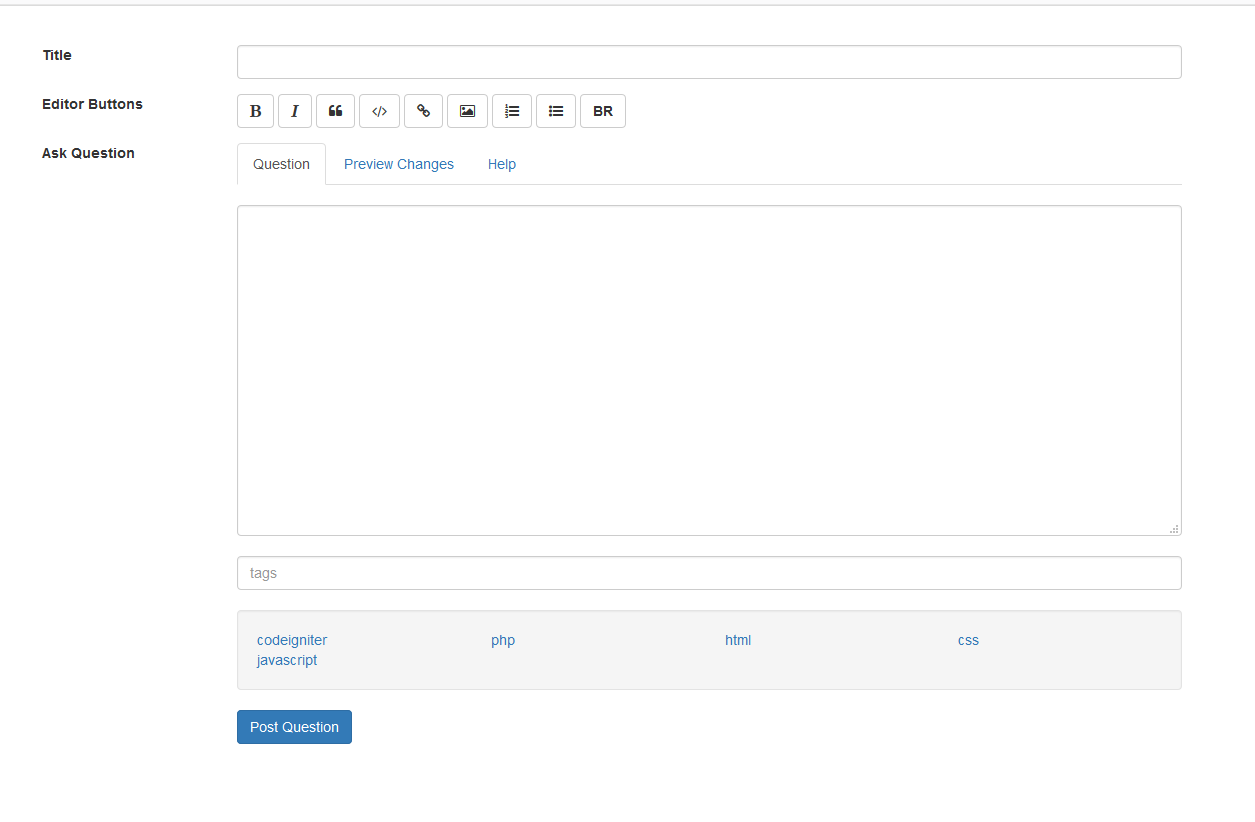This screenshot has height=822, width=1255.
Task: Insert a code block with the code icon
Action: tap(379, 111)
